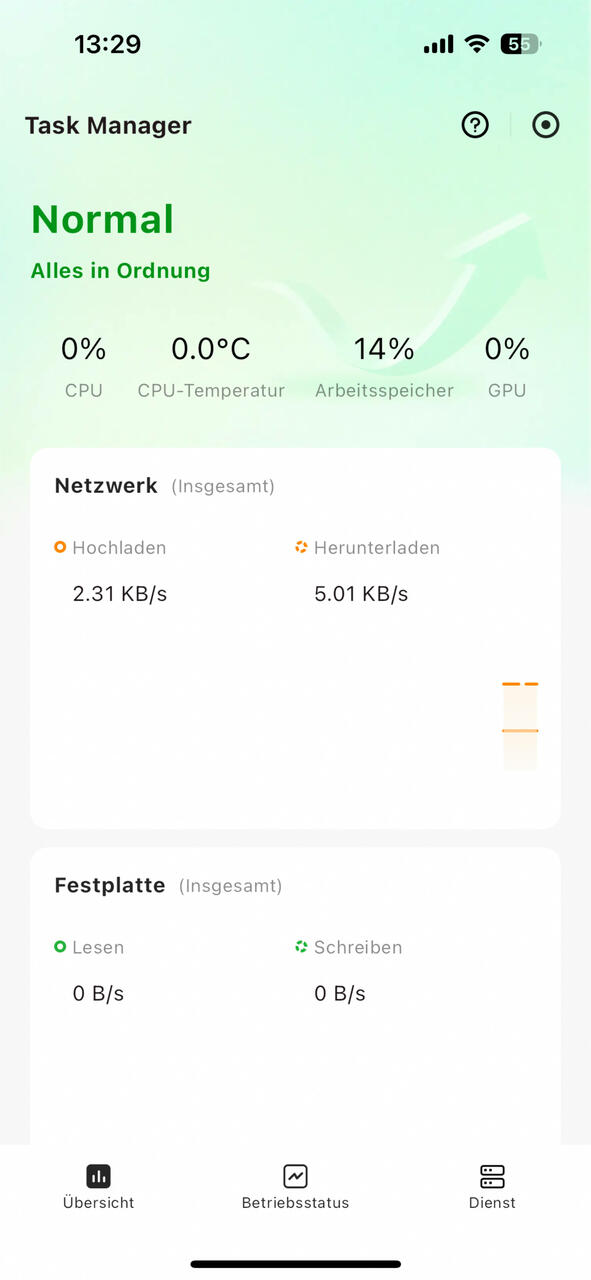Open the help question mark icon
This screenshot has width=591, height=1280.
(475, 125)
